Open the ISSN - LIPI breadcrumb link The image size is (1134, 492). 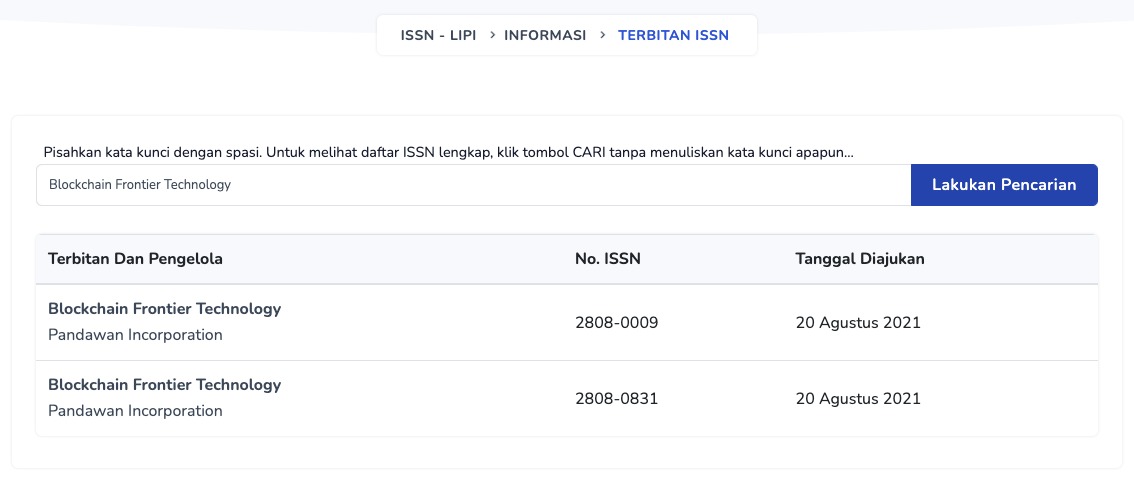[x=437, y=35]
